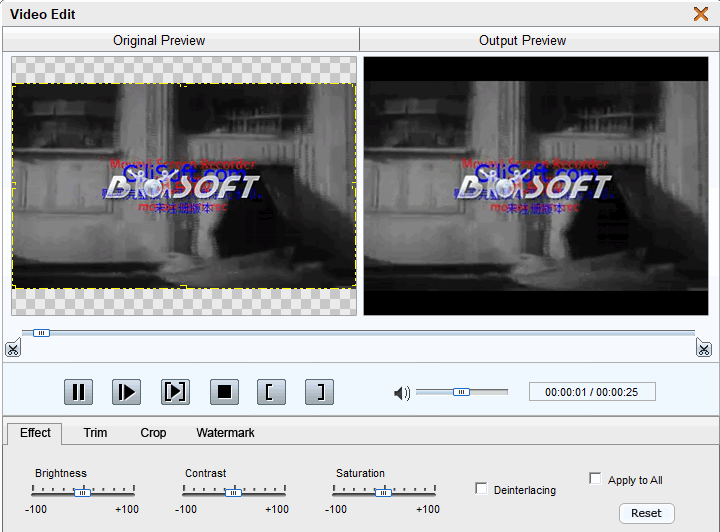The image size is (720, 532).
Task: Click the right scissors trim marker
Action: (x=704, y=348)
